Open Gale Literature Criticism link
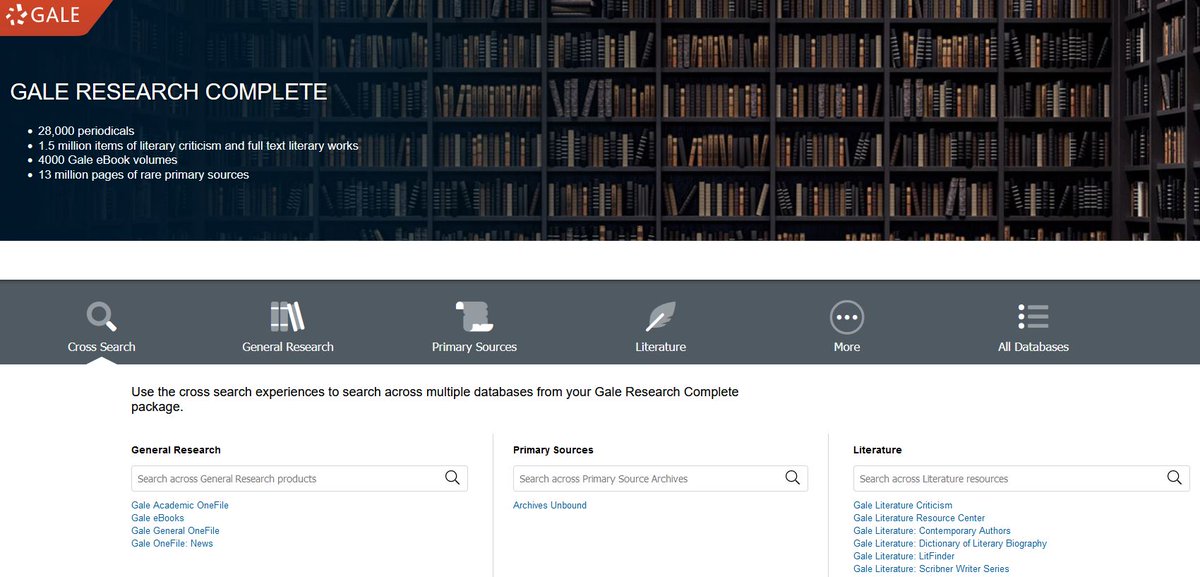 pos(903,505)
